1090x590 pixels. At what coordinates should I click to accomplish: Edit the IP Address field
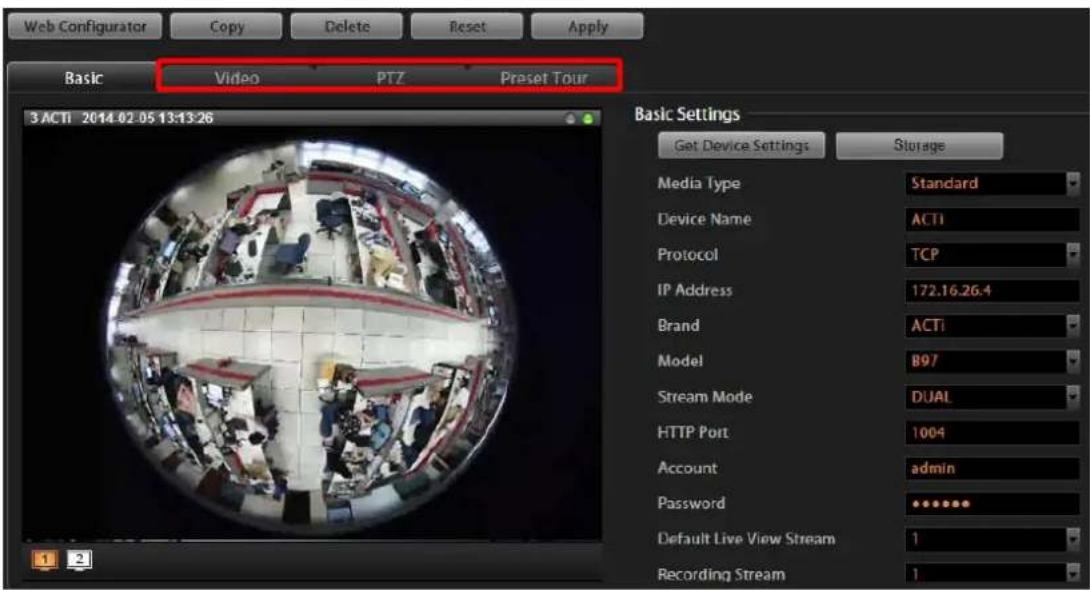coord(993,290)
